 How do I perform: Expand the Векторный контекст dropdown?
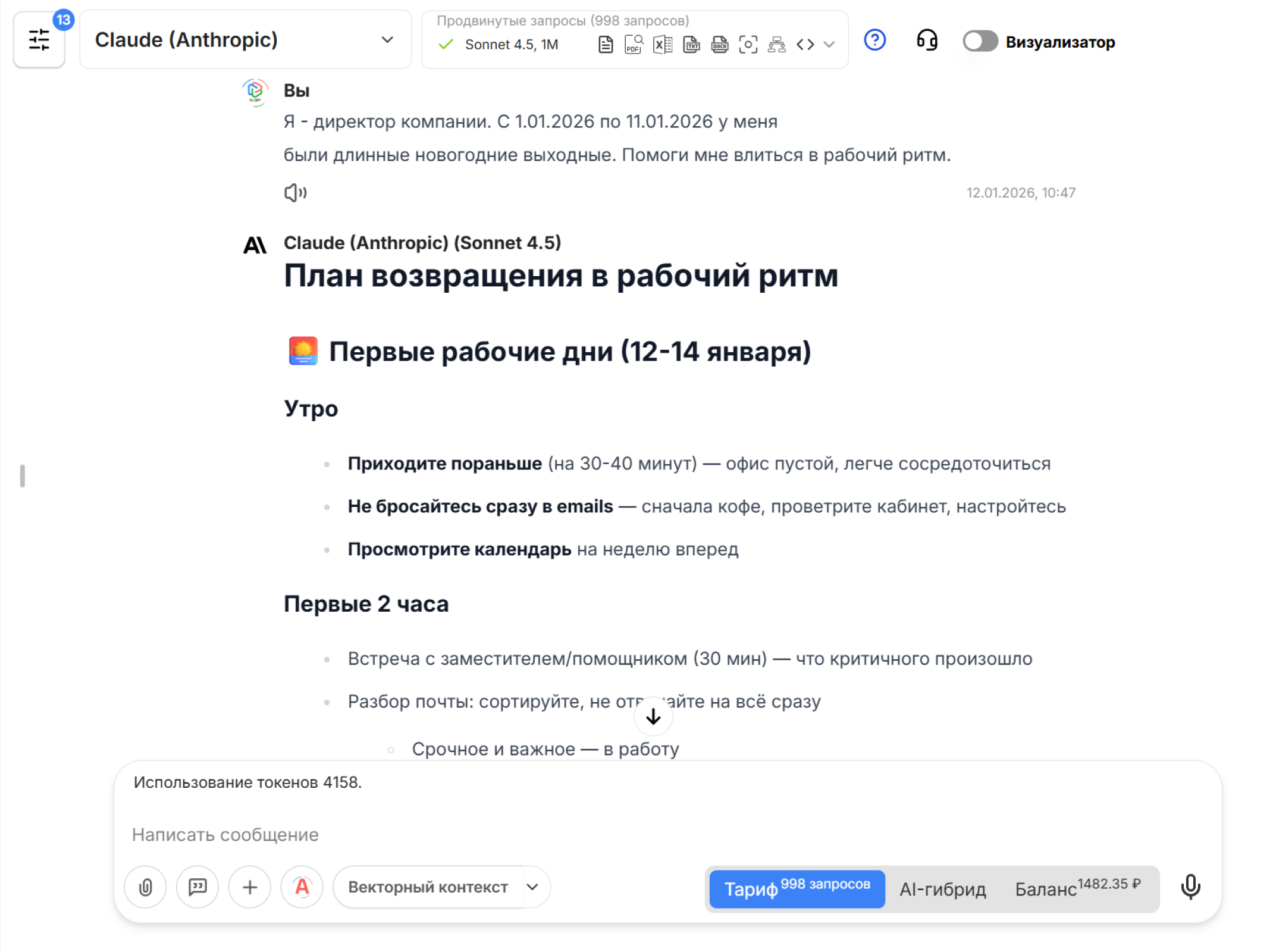tap(532, 887)
